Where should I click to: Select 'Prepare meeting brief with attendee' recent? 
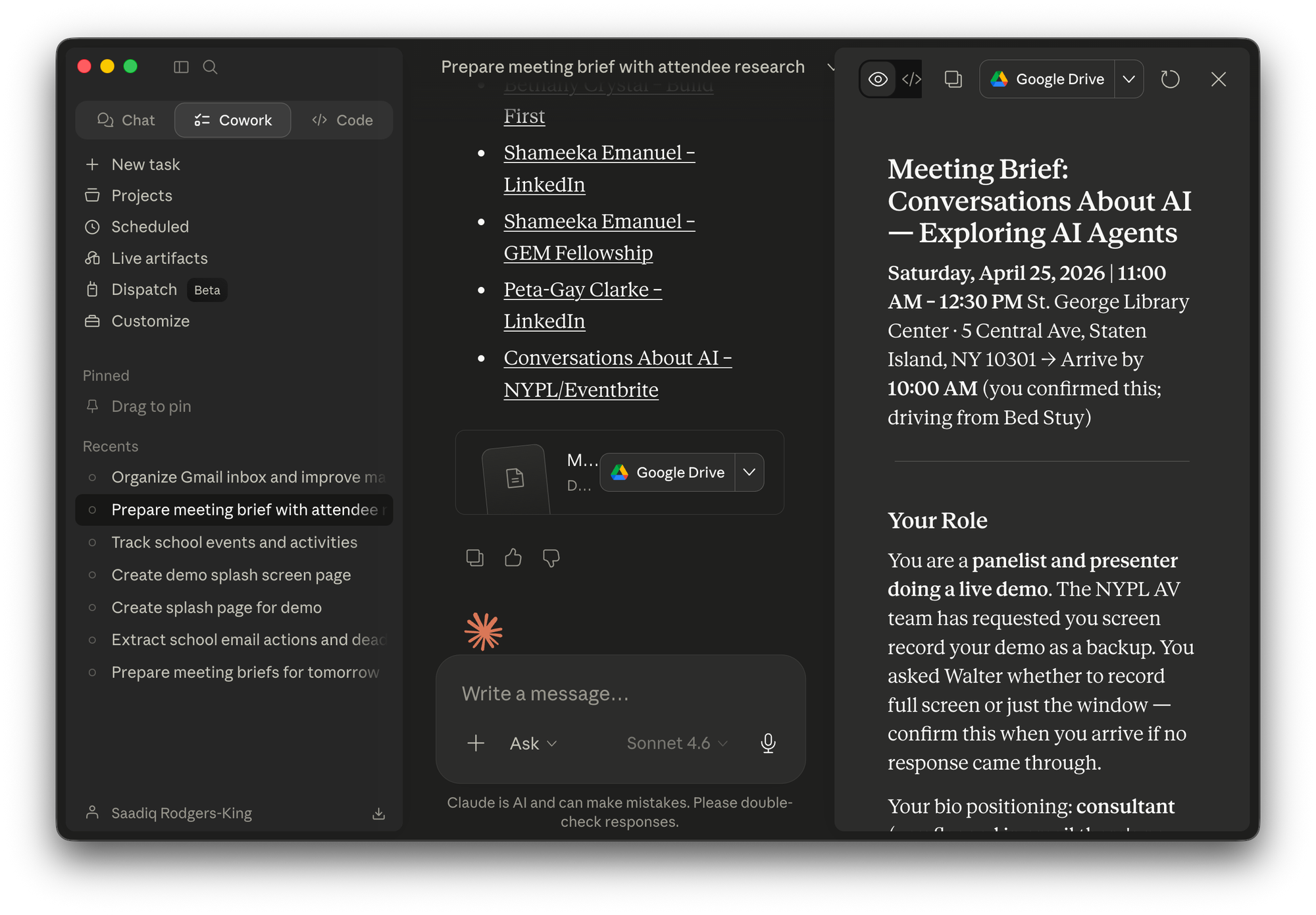[234, 510]
